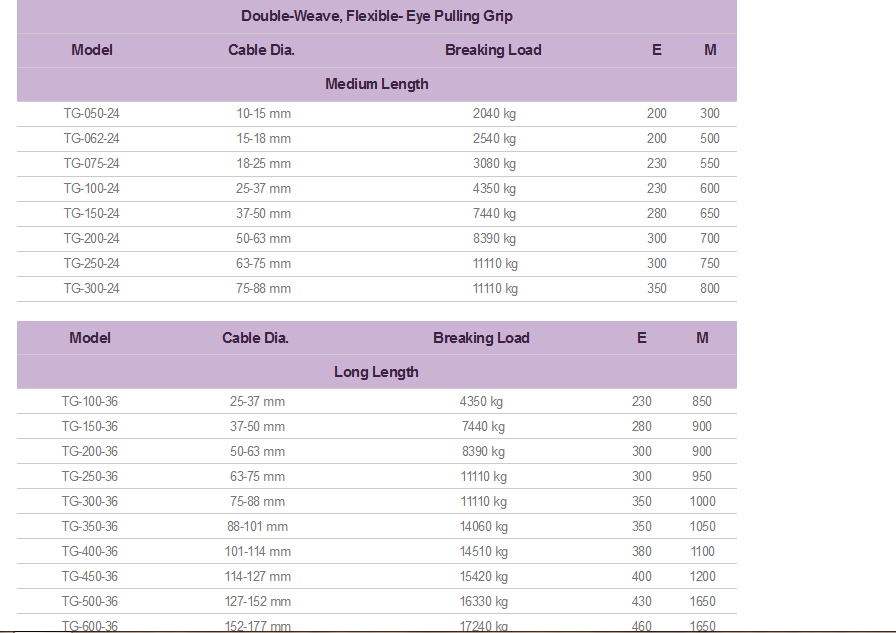
Task: Click breaking load 14510 kg
Action: point(483,552)
